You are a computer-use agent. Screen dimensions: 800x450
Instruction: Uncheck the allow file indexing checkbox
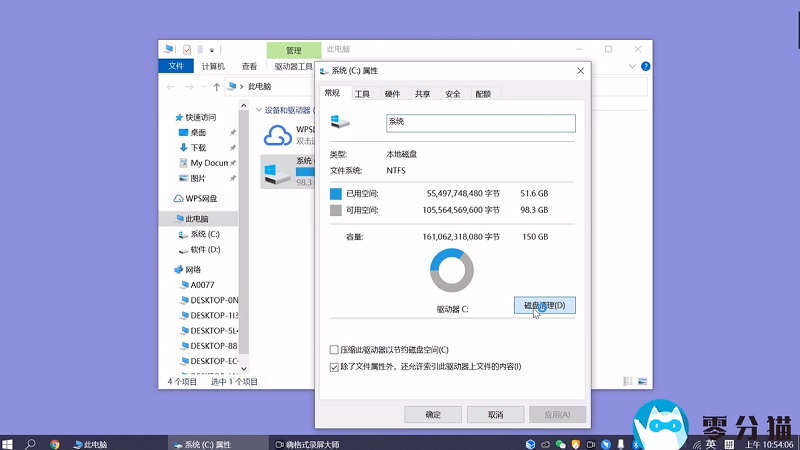[335, 367]
